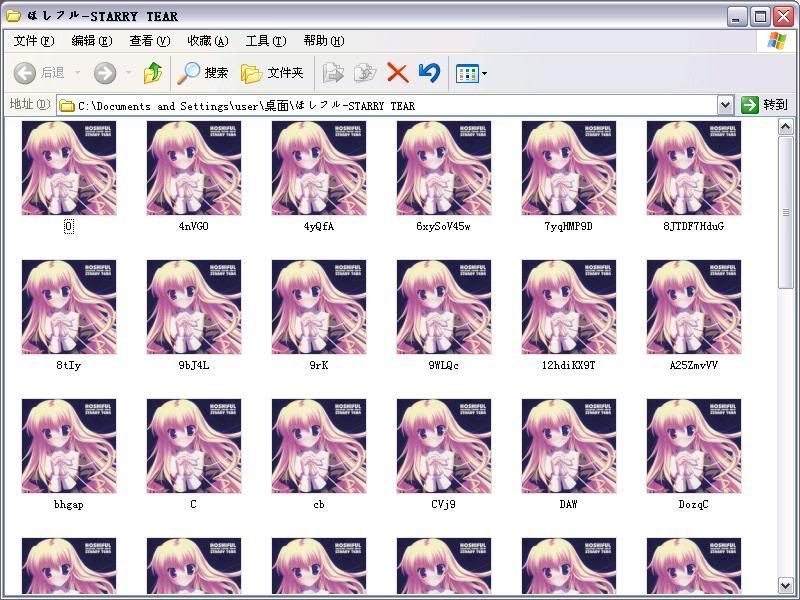The image size is (800, 600).
Task: Click the 转到 Go button
Action: 764,105
